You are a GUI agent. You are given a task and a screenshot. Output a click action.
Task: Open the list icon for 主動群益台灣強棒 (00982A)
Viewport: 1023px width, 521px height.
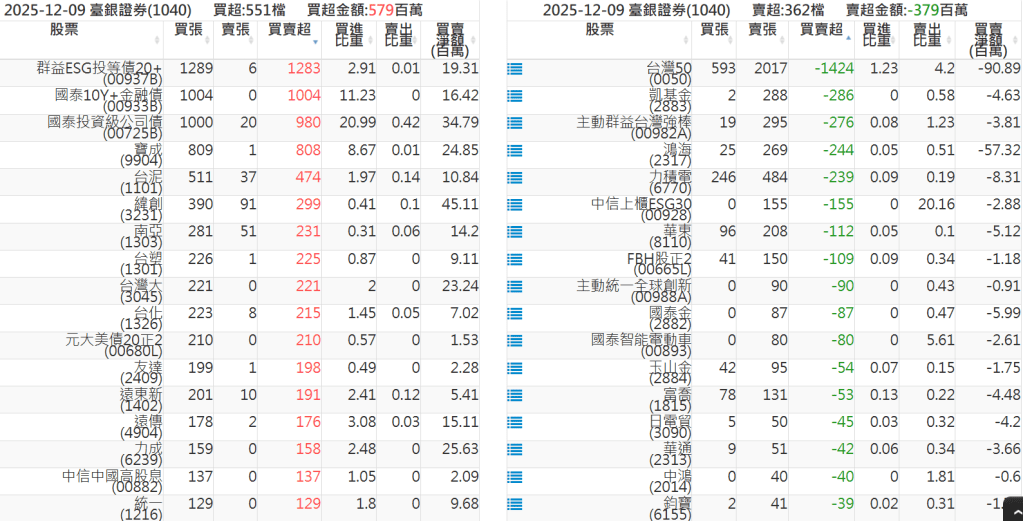tap(515, 124)
